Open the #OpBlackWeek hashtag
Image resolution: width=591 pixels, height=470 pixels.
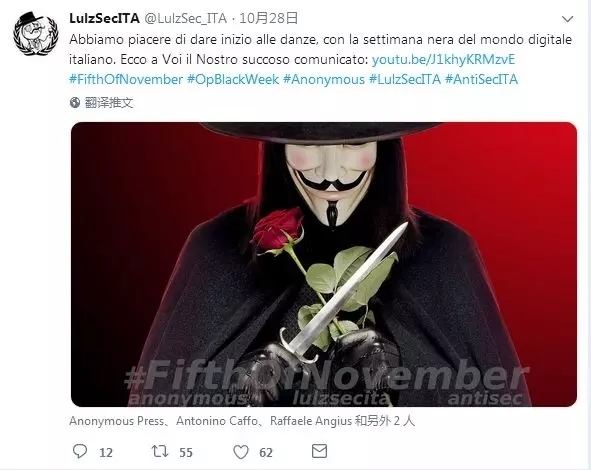[233, 80]
